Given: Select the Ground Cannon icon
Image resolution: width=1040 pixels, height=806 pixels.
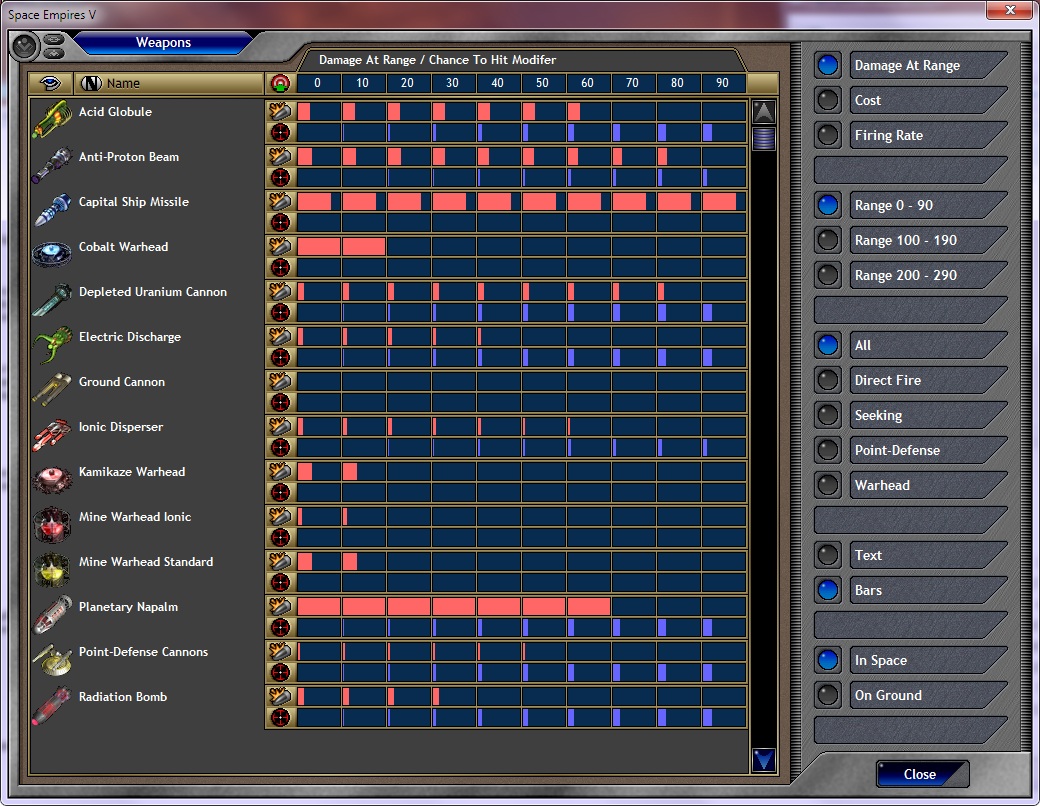Looking at the screenshot, I should tap(52, 391).
